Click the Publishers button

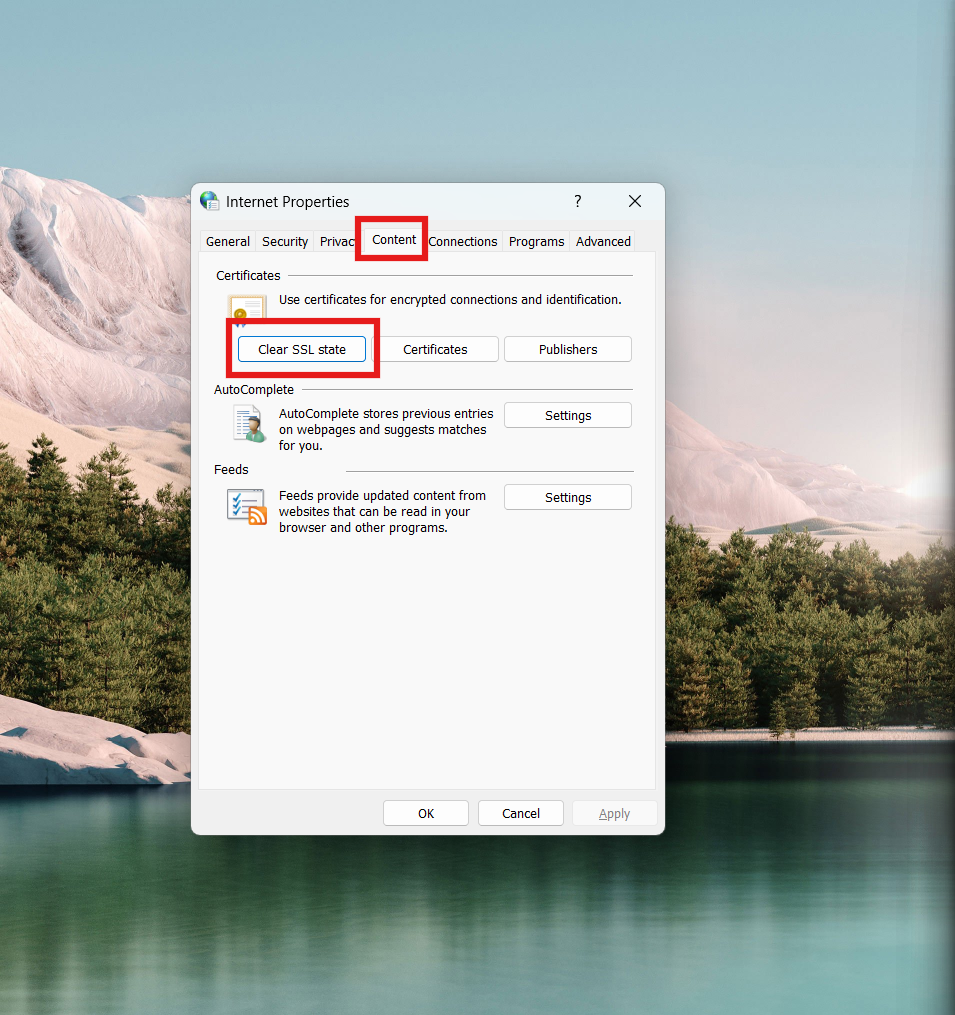[568, 350]
